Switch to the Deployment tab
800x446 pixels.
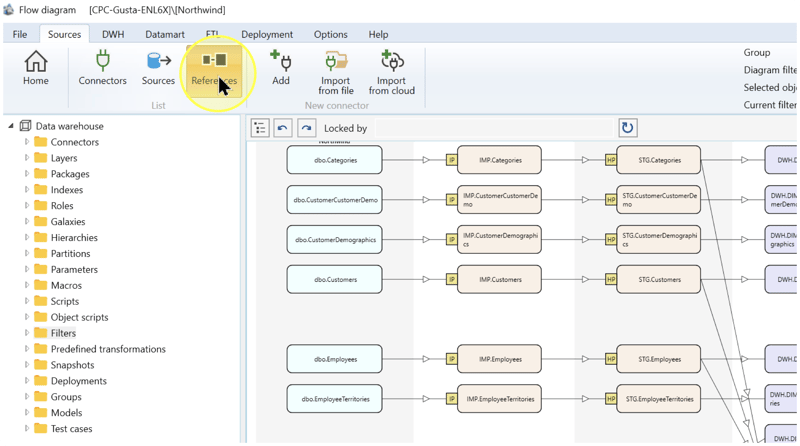(267, 34)
